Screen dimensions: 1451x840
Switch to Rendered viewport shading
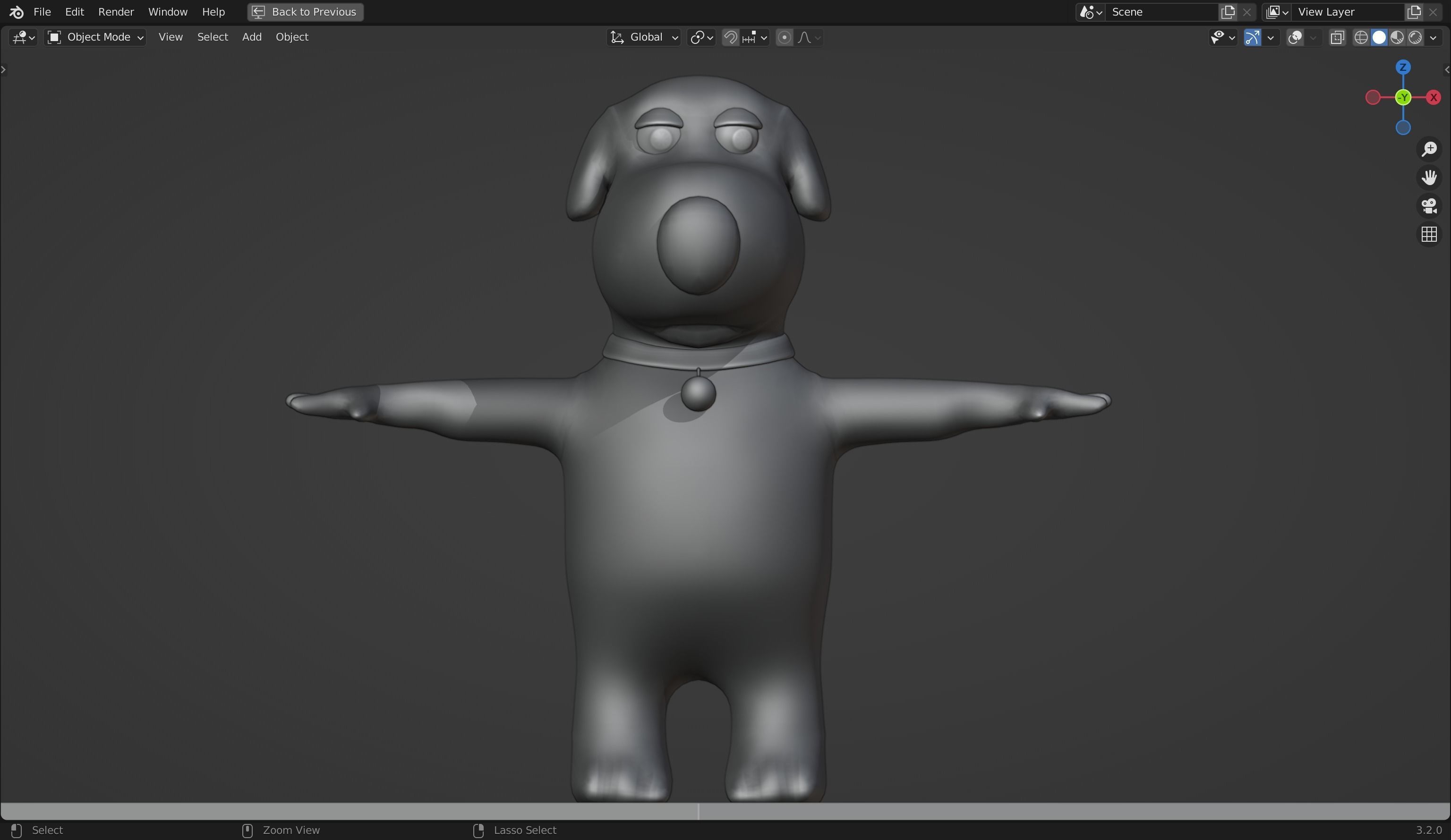[1415, 37]
